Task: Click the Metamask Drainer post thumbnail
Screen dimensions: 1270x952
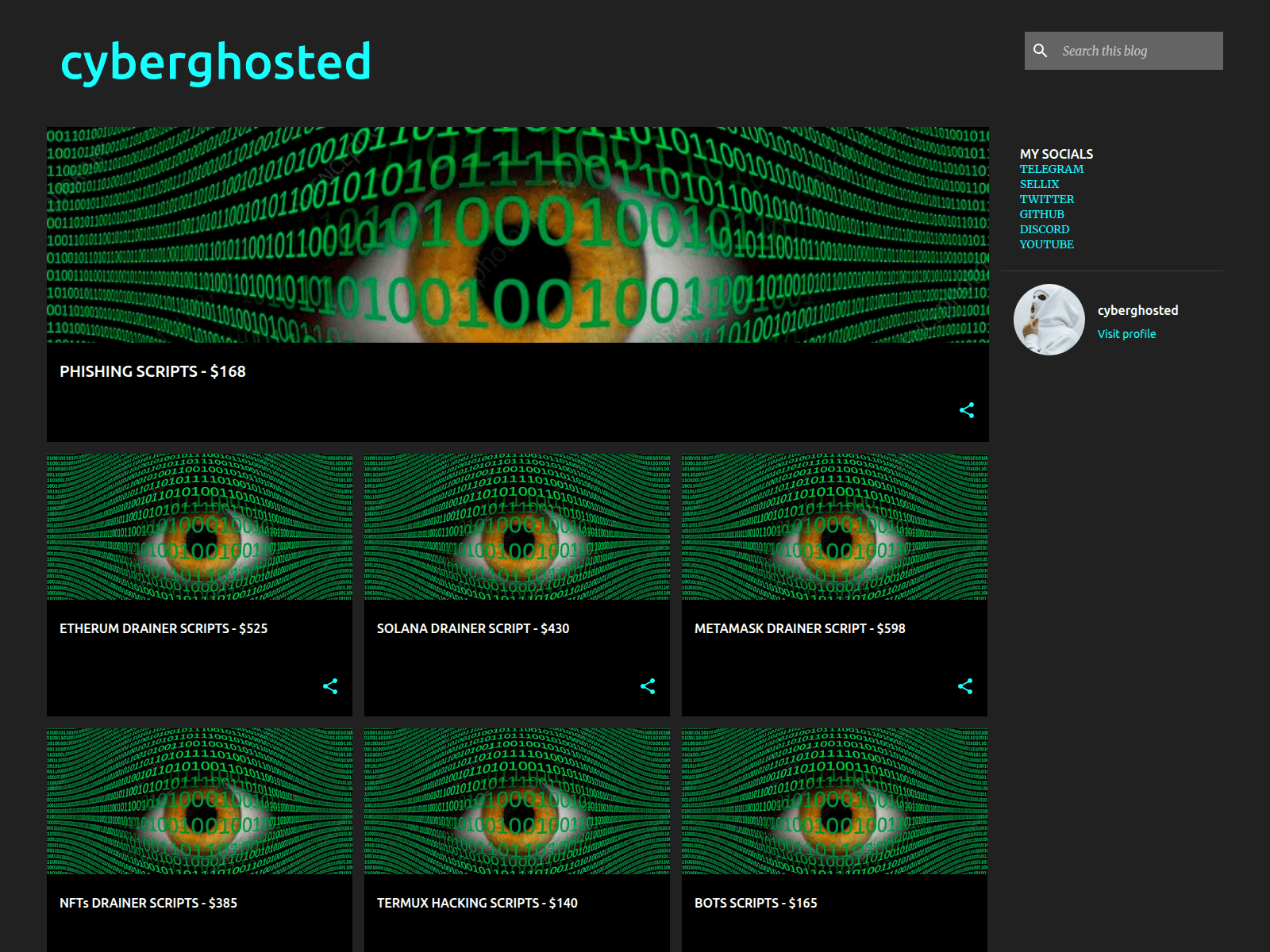Action: tap(834, 527)
